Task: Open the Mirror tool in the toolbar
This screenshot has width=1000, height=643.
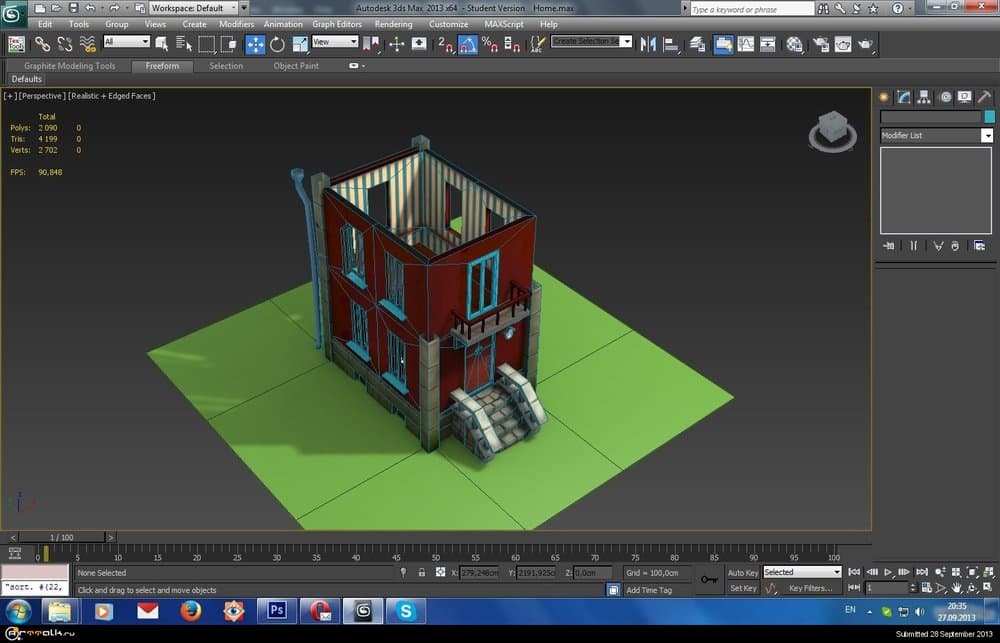Action: [648, 44]
